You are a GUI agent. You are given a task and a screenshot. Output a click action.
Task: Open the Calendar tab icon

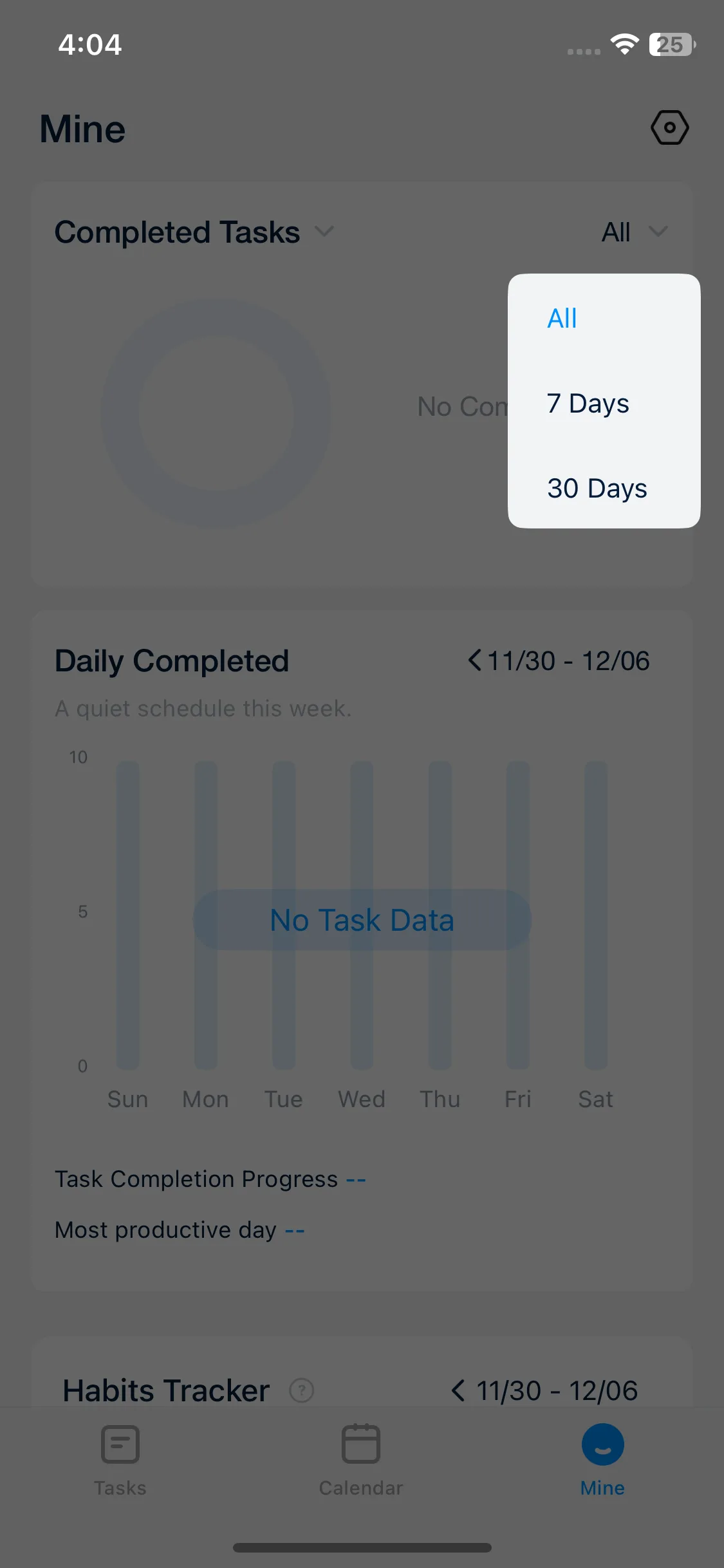(361, 1444)
